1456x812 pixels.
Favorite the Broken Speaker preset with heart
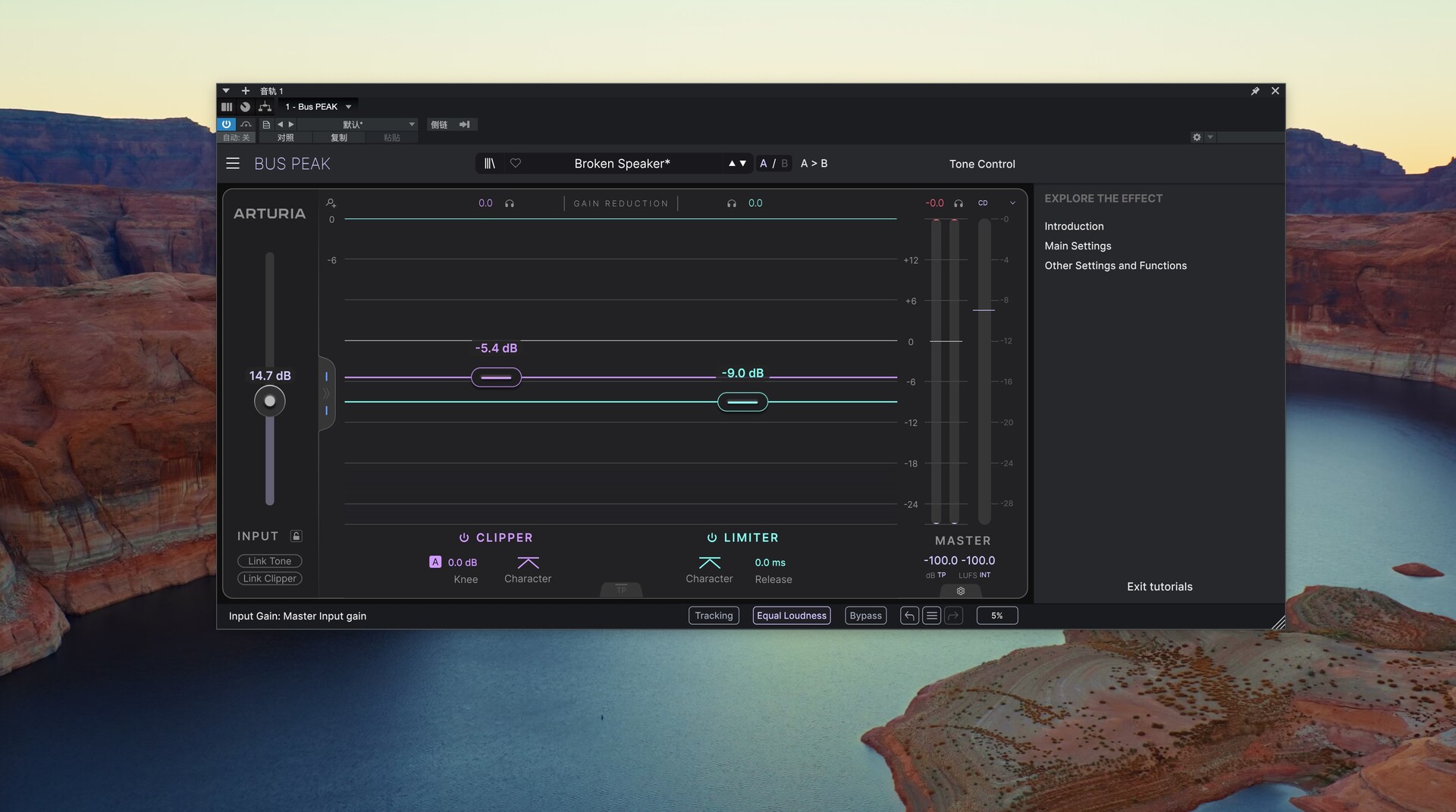(516, 163)
